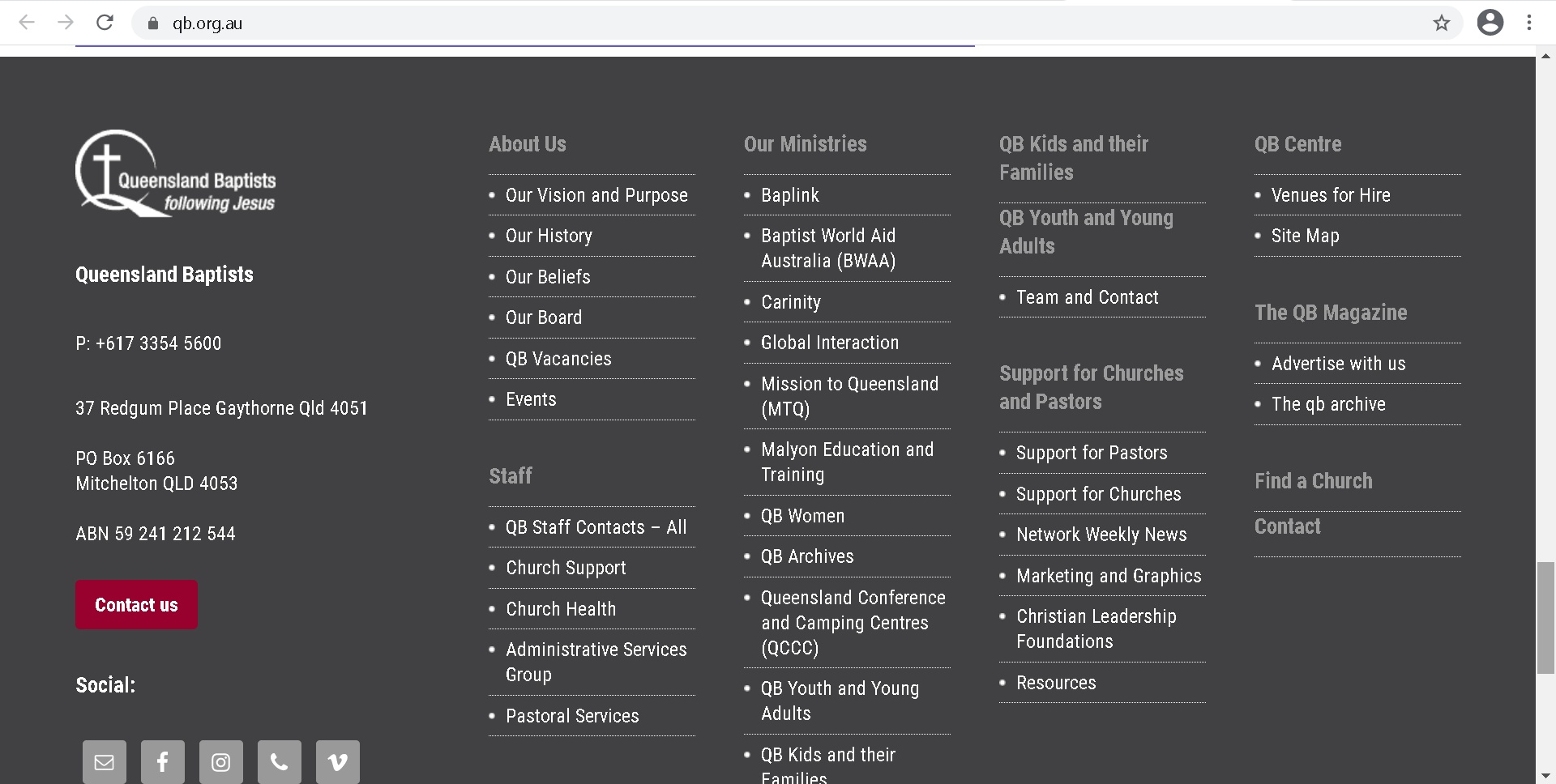The image size is (1556, 784).
Task: Open the email social icon
Action: click(105, 762)
